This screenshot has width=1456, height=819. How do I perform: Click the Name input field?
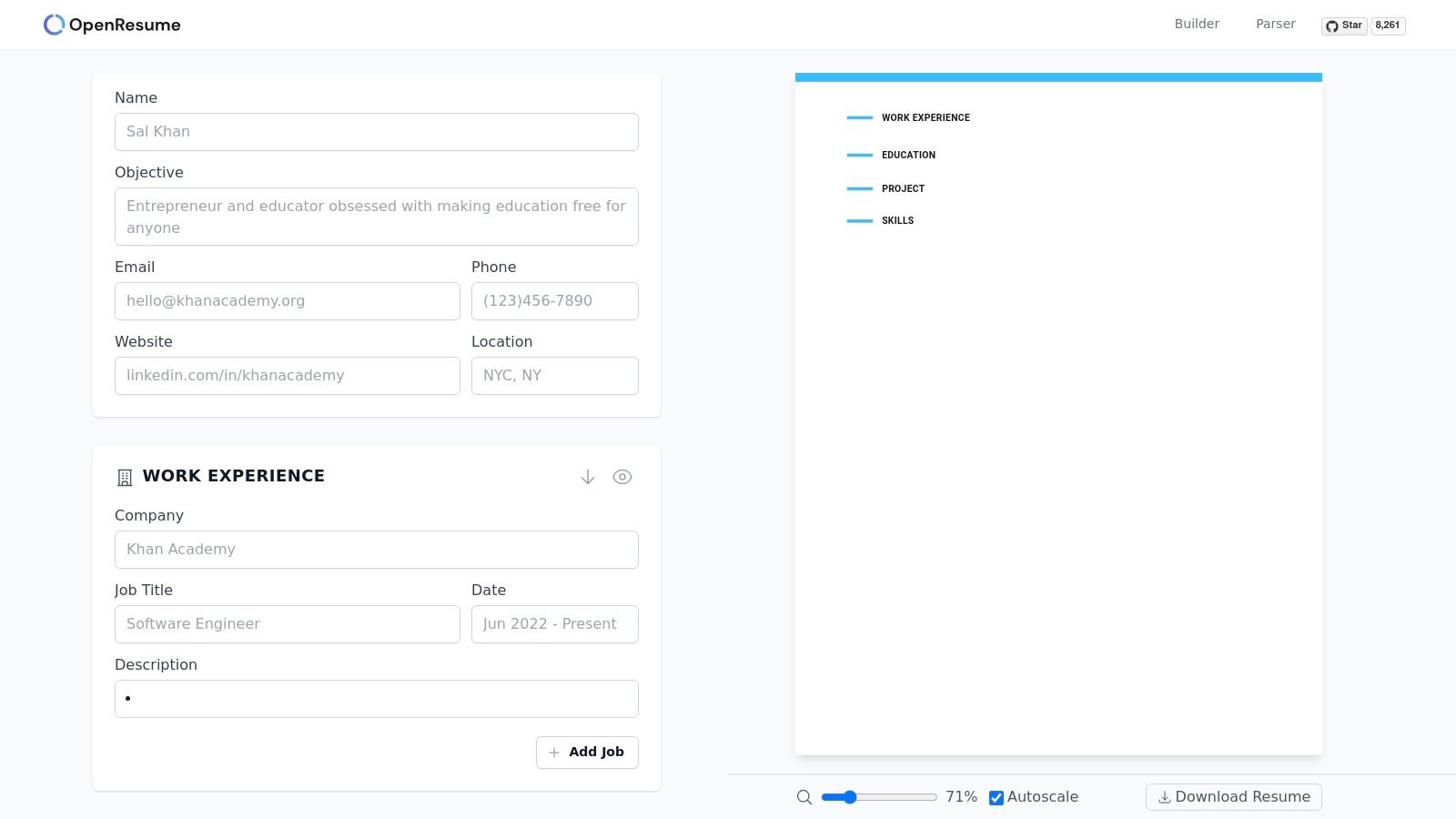376,131
